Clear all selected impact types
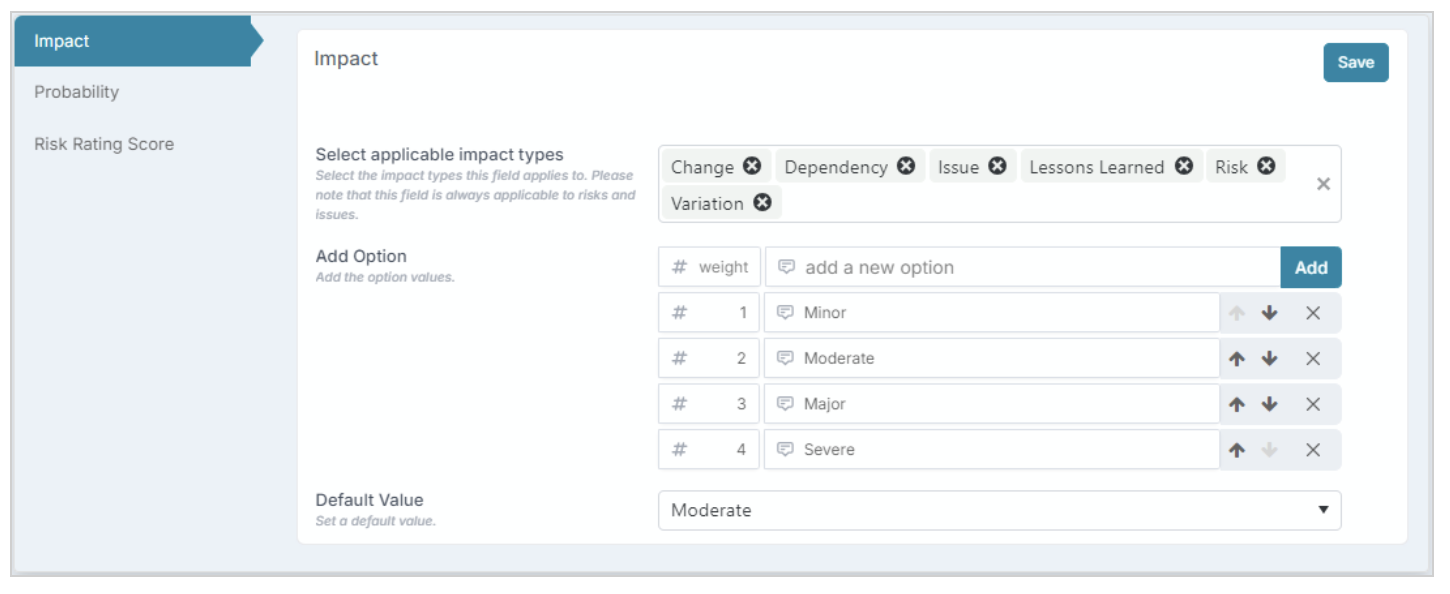Image resolution: width=1450 pixels, height=594 pixels. [x=1323, y=184]
